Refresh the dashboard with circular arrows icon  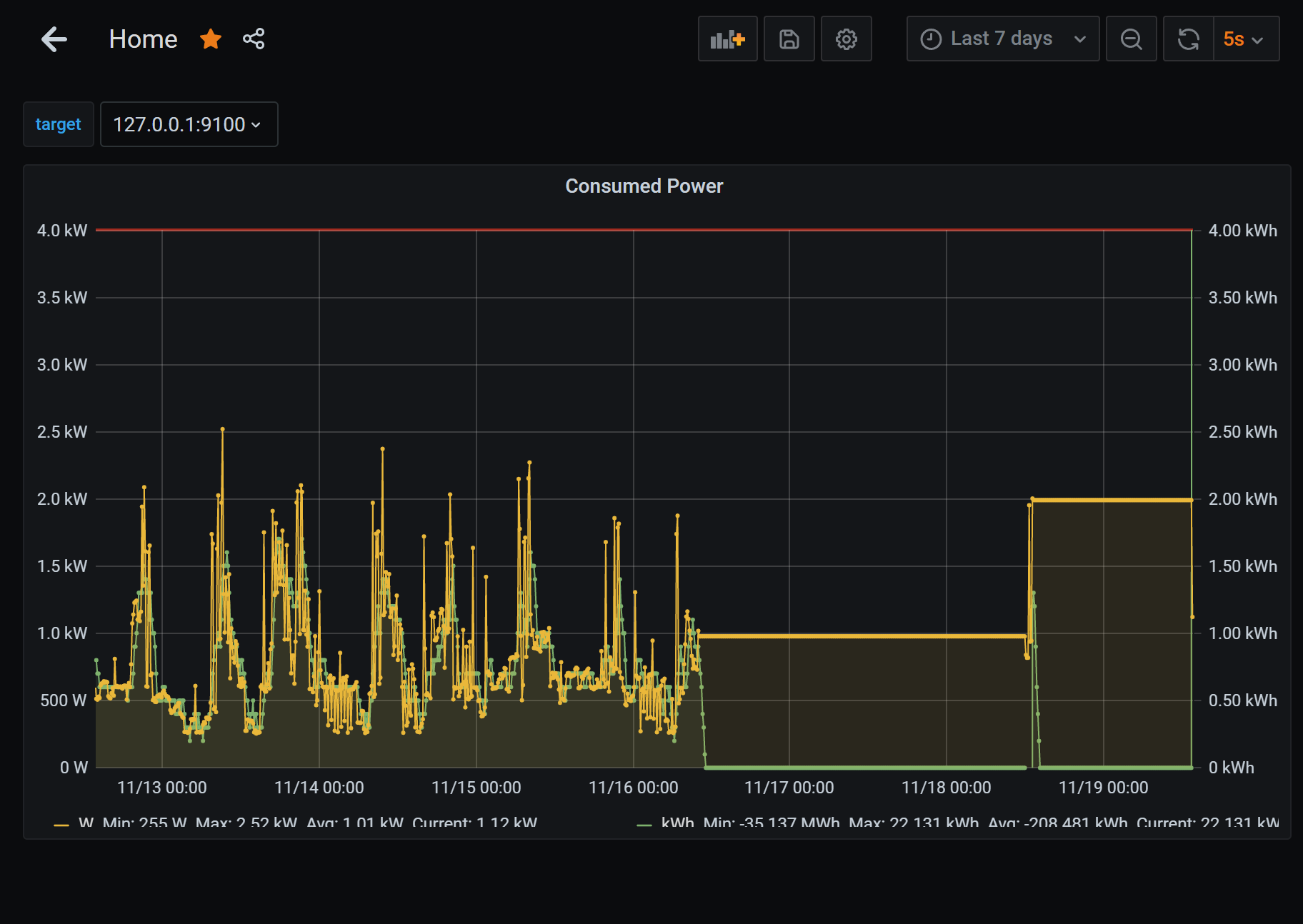(1189, 39)
